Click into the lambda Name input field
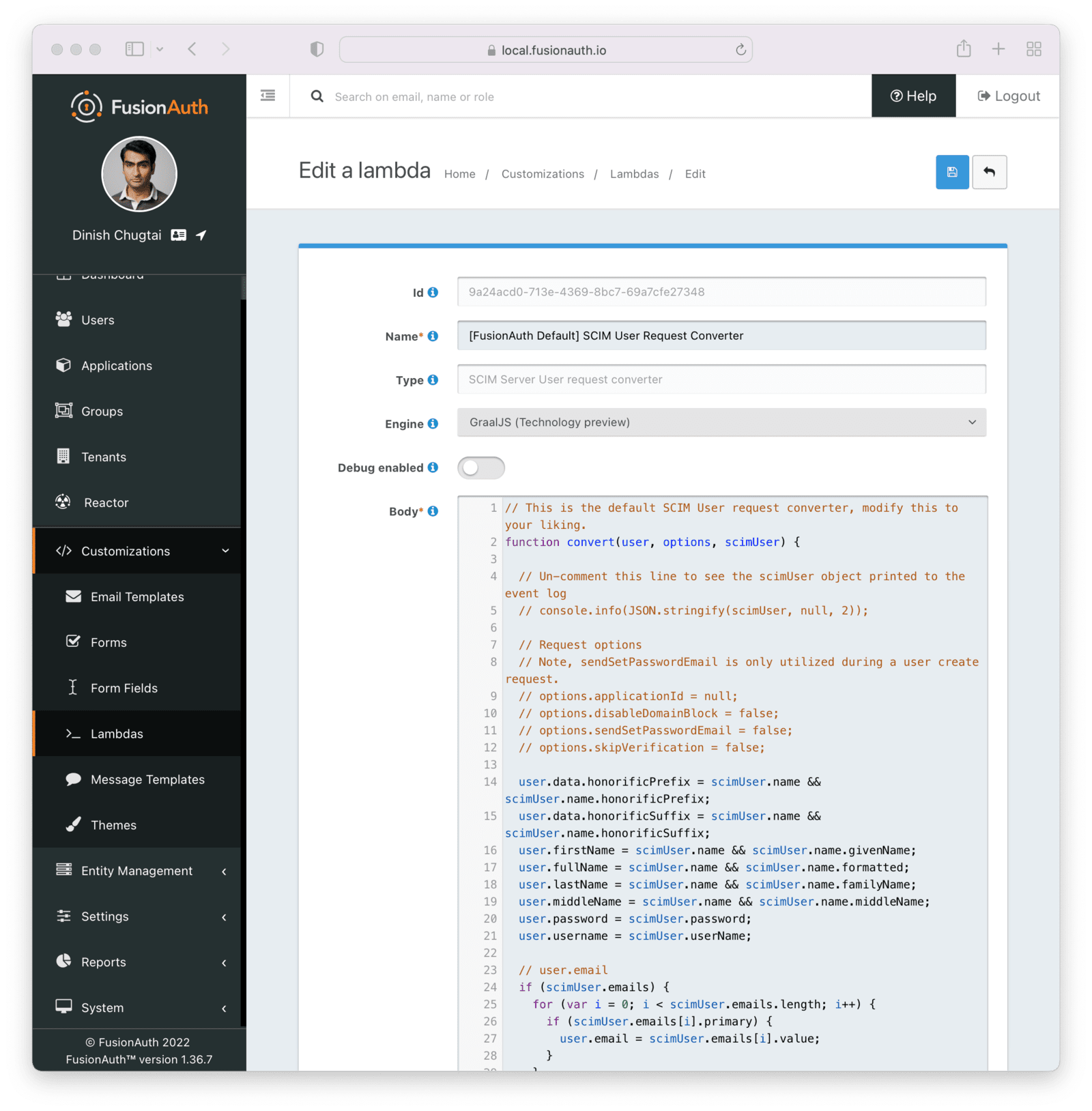Screen dimensions: 1092x1111 (x=721, y=336)
